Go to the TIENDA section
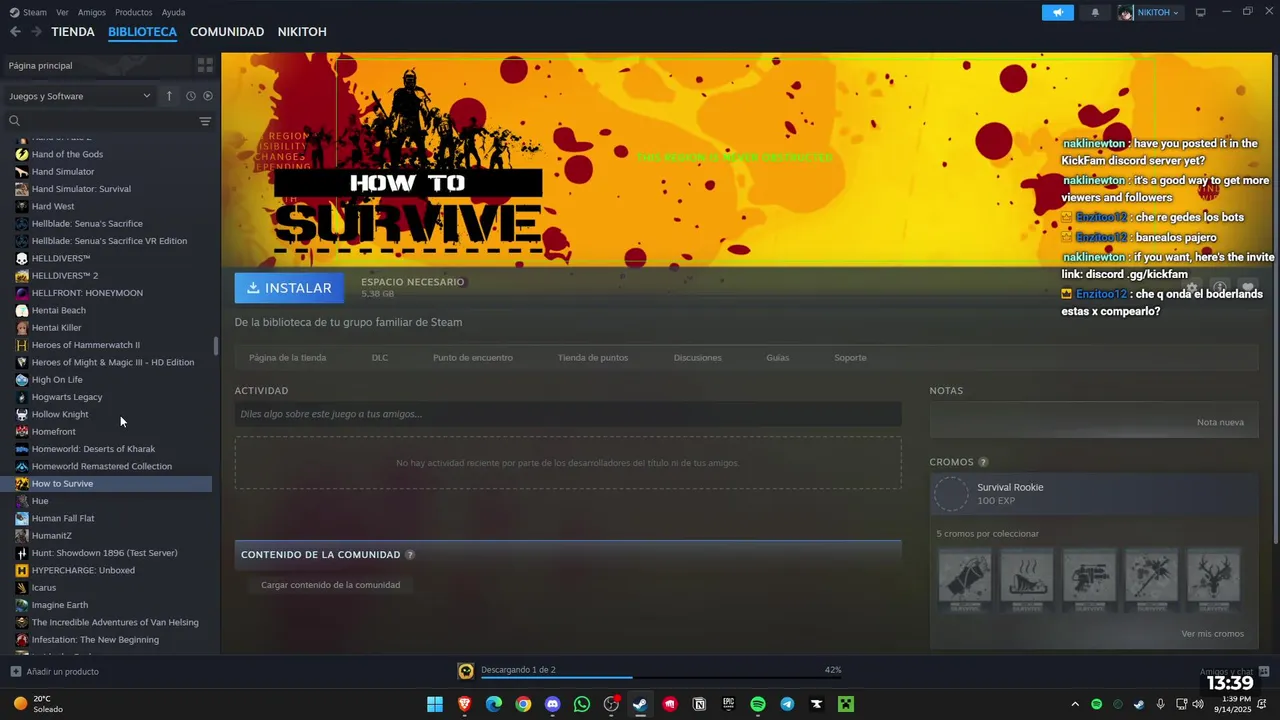The height and width of the screenshot is (720, 1280). (73, 32)
